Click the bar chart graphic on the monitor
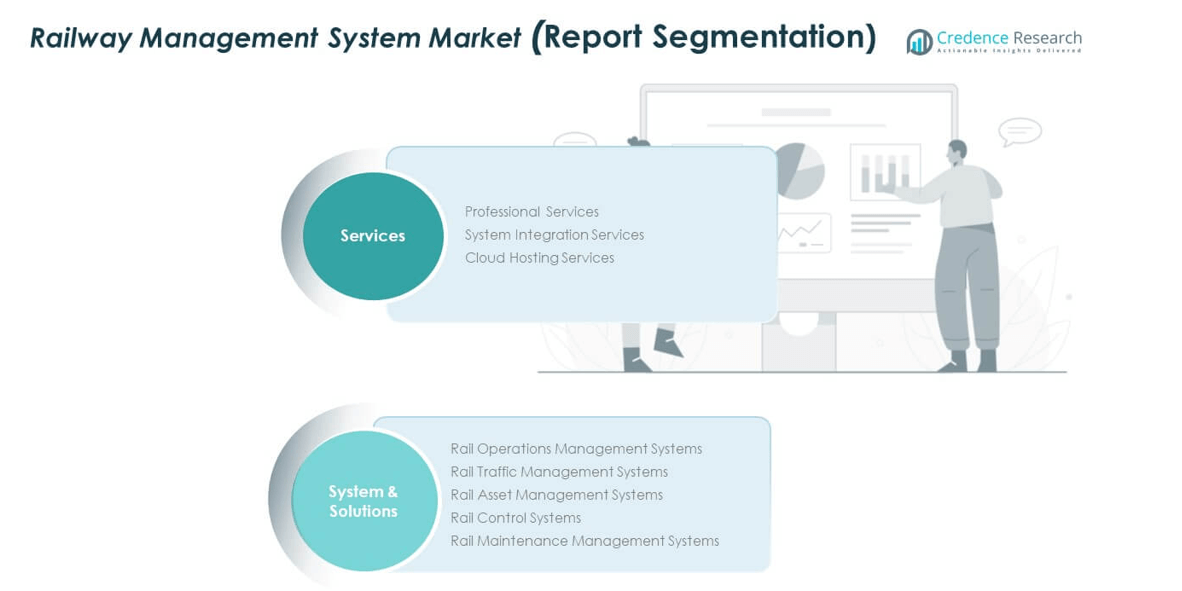Viewport: 1182px width, 591px height. click(x=885, y=172)
